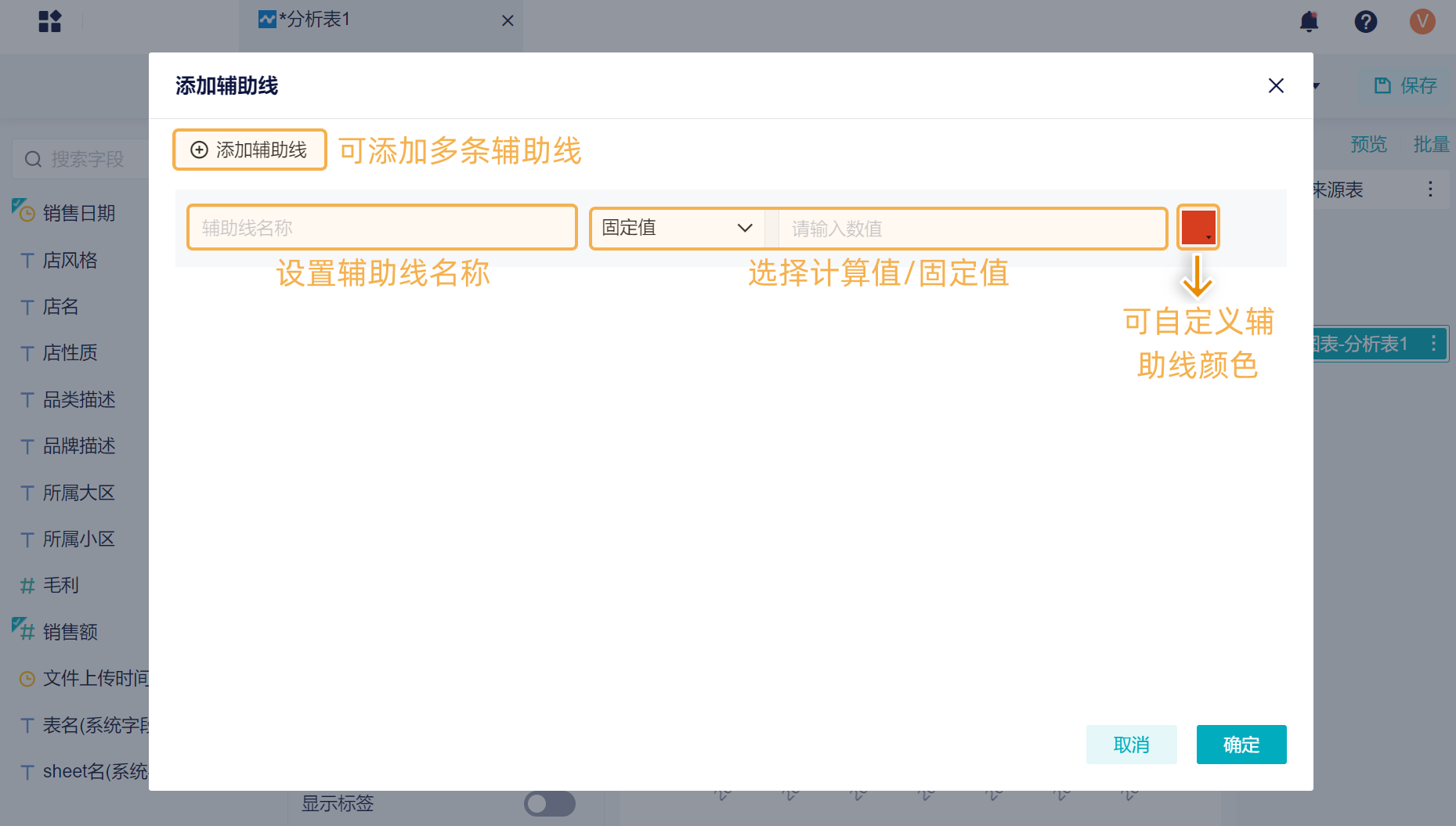The image size is (1456, 826).
Task: Click the notification bell icon
Action: pyautogui.click(x=1309, y=22)
